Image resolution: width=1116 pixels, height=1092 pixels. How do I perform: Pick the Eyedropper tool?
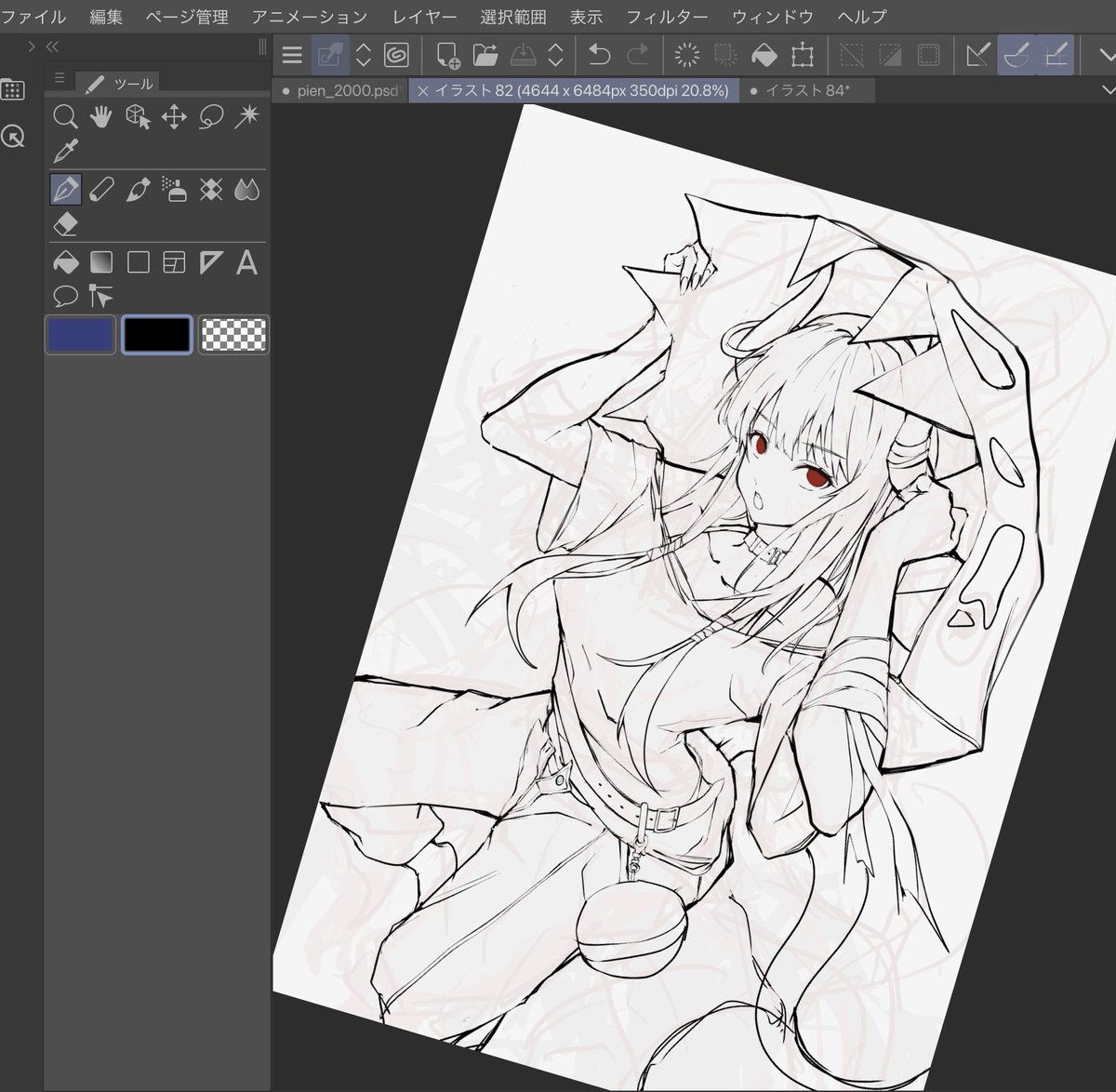tap(65, 151)
